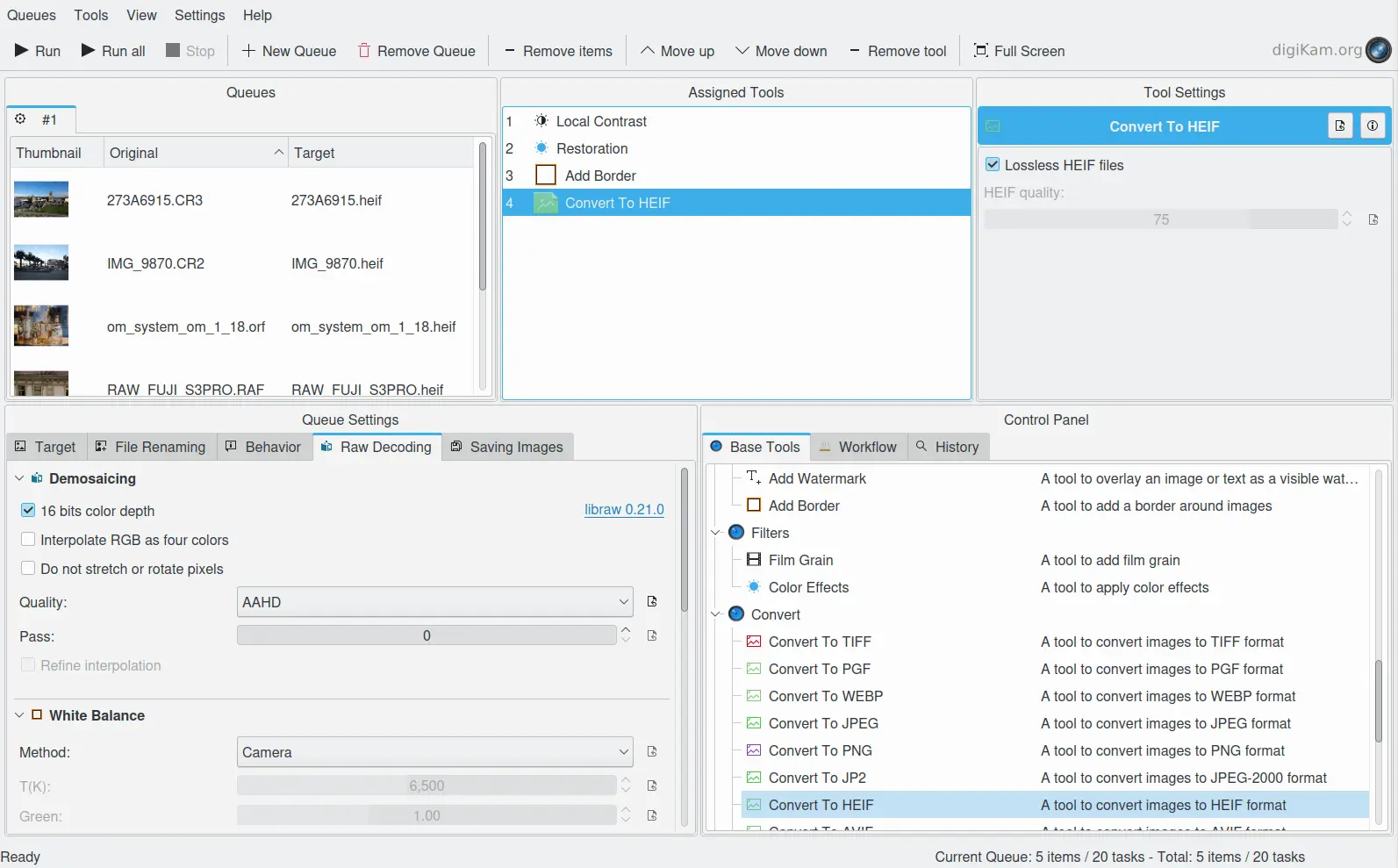This screenshot has width=1398, height=868.
Task: Disable 16 bits color depth
Action: pyautogui.click(x=28, y=511)
